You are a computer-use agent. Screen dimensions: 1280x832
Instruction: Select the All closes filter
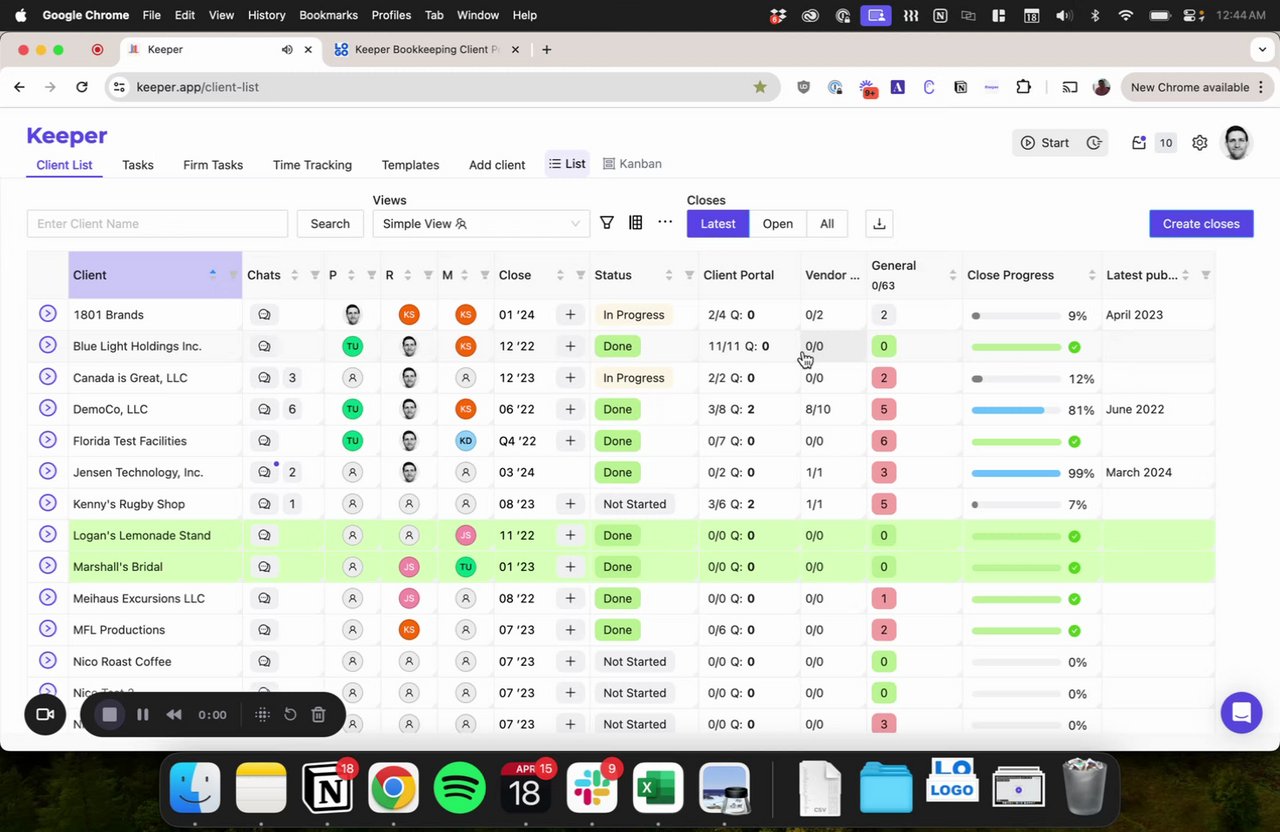[827, 224]
